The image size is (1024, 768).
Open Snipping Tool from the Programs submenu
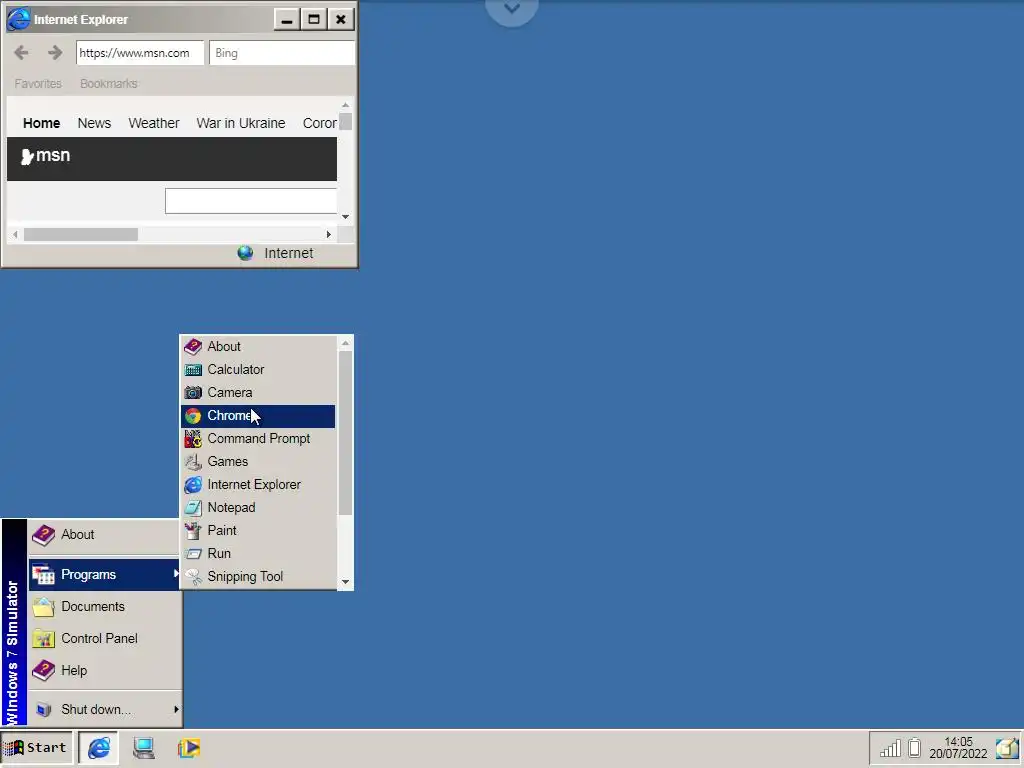click(x=258, y=577)
